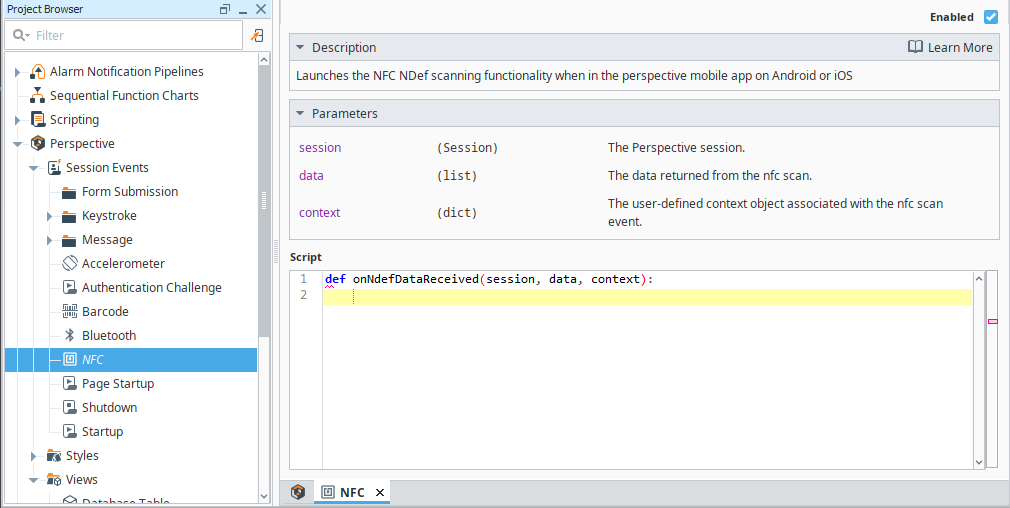Select the Page Startup event

point(118,383)
